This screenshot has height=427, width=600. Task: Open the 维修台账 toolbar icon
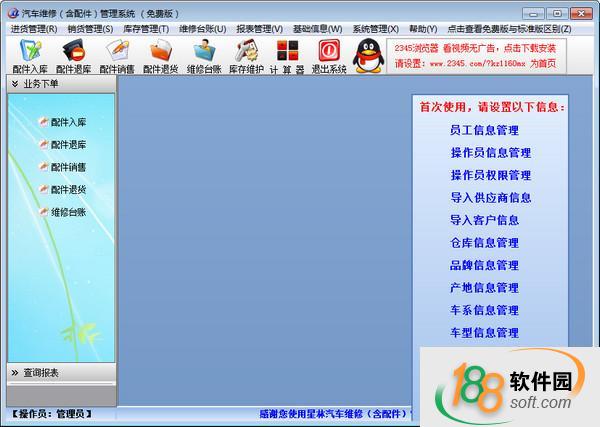(204, 54)
